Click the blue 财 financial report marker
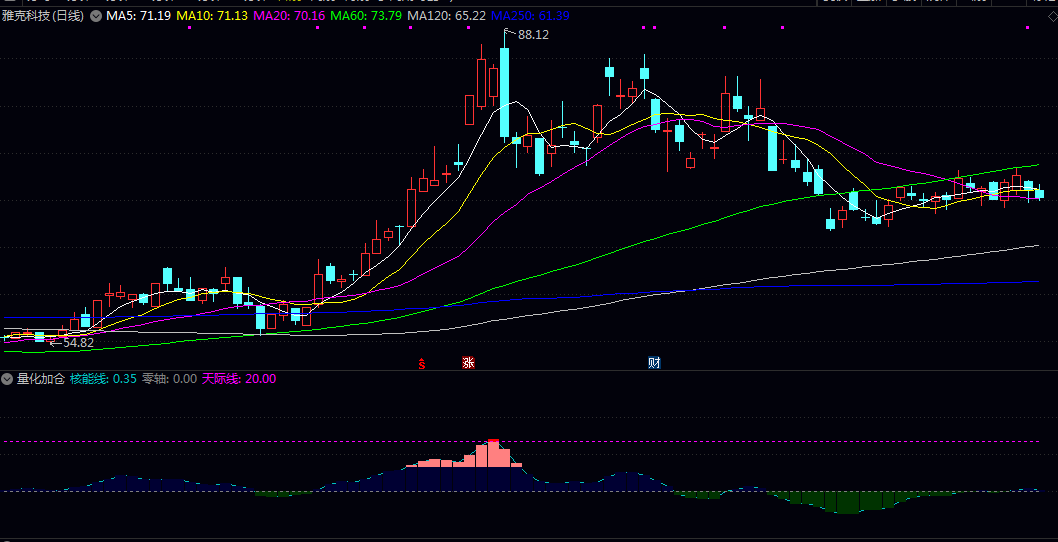 (x=654, y=363)
